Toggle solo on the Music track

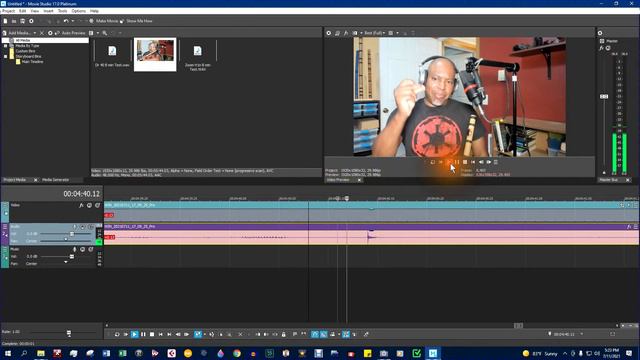click(91, 249)
